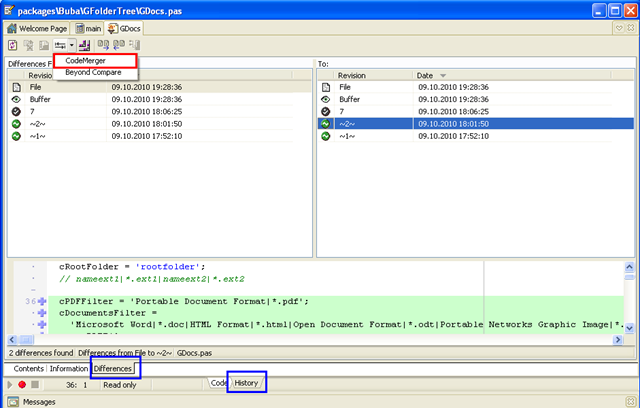Open the diff viewer dropdown arrow
Image resolution: width=640 pixels, height=408 pixels.
pyautogui.click(x=71, y=45)
